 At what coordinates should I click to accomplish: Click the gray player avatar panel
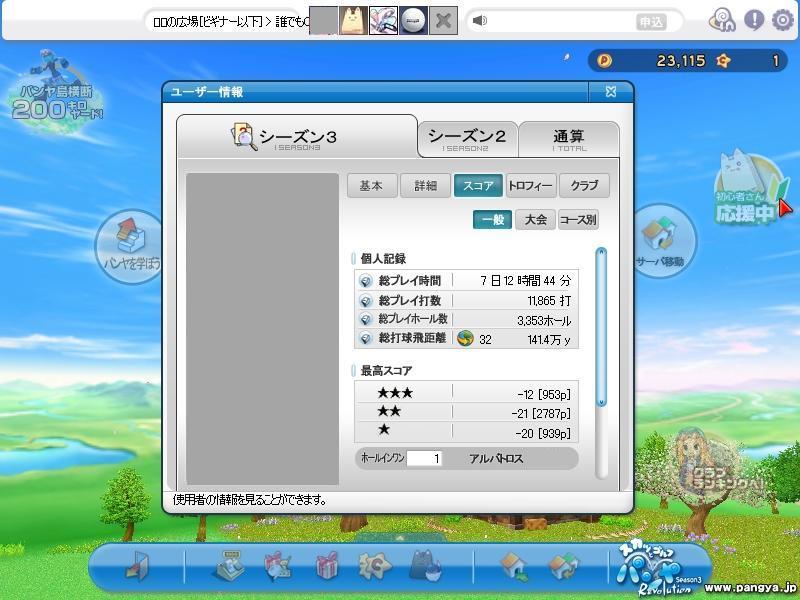tap(262, 329)
